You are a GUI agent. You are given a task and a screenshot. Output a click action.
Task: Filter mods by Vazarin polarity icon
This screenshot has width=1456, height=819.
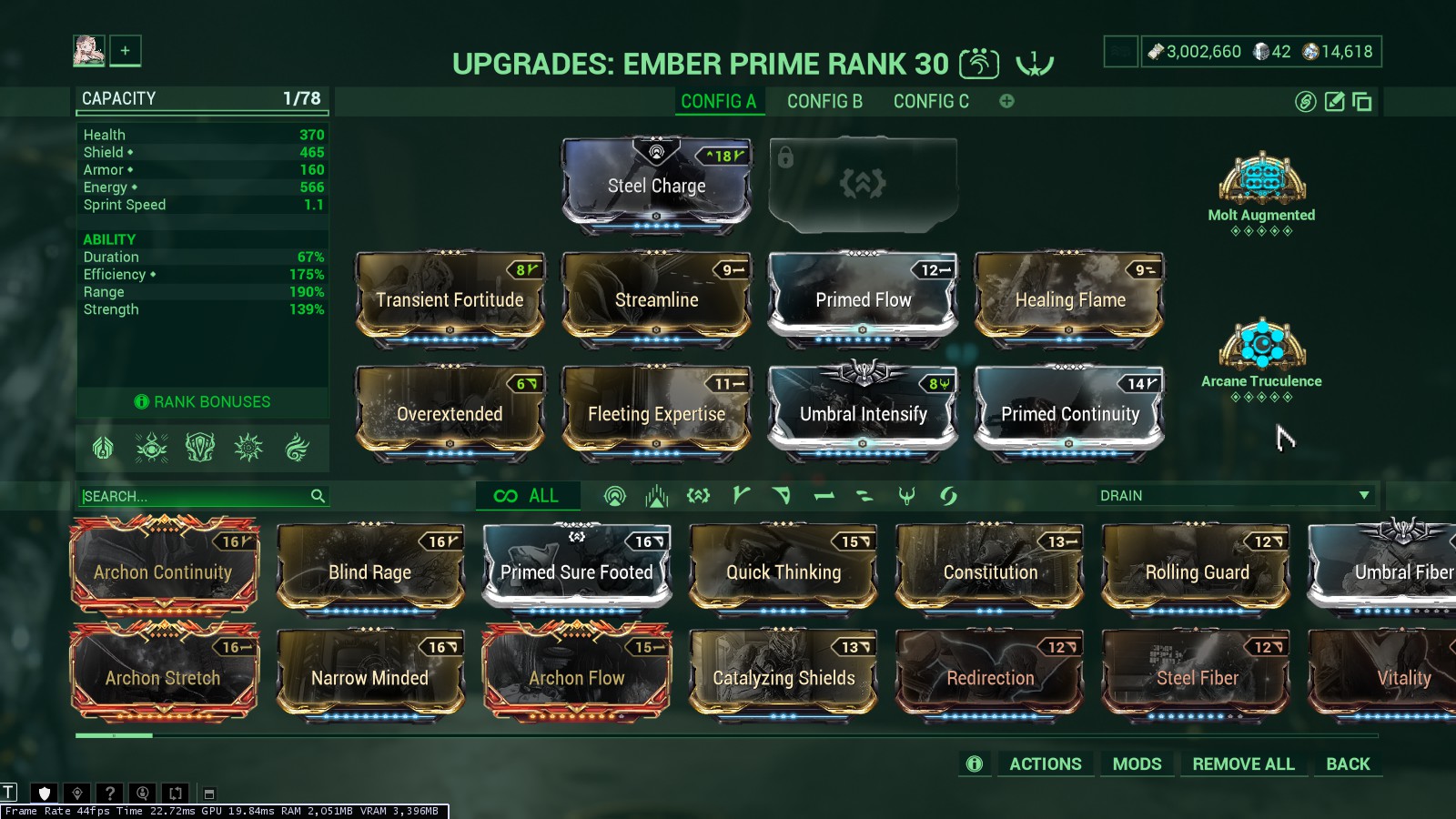coord(782,496)
